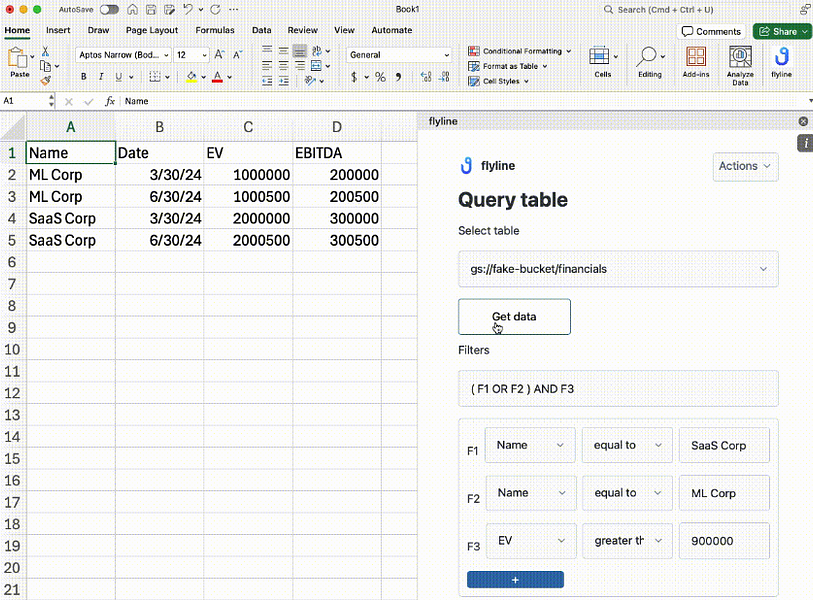Click the Insert Function fx icon
This screenshot has width=813, height=600.
pos(110,101)
